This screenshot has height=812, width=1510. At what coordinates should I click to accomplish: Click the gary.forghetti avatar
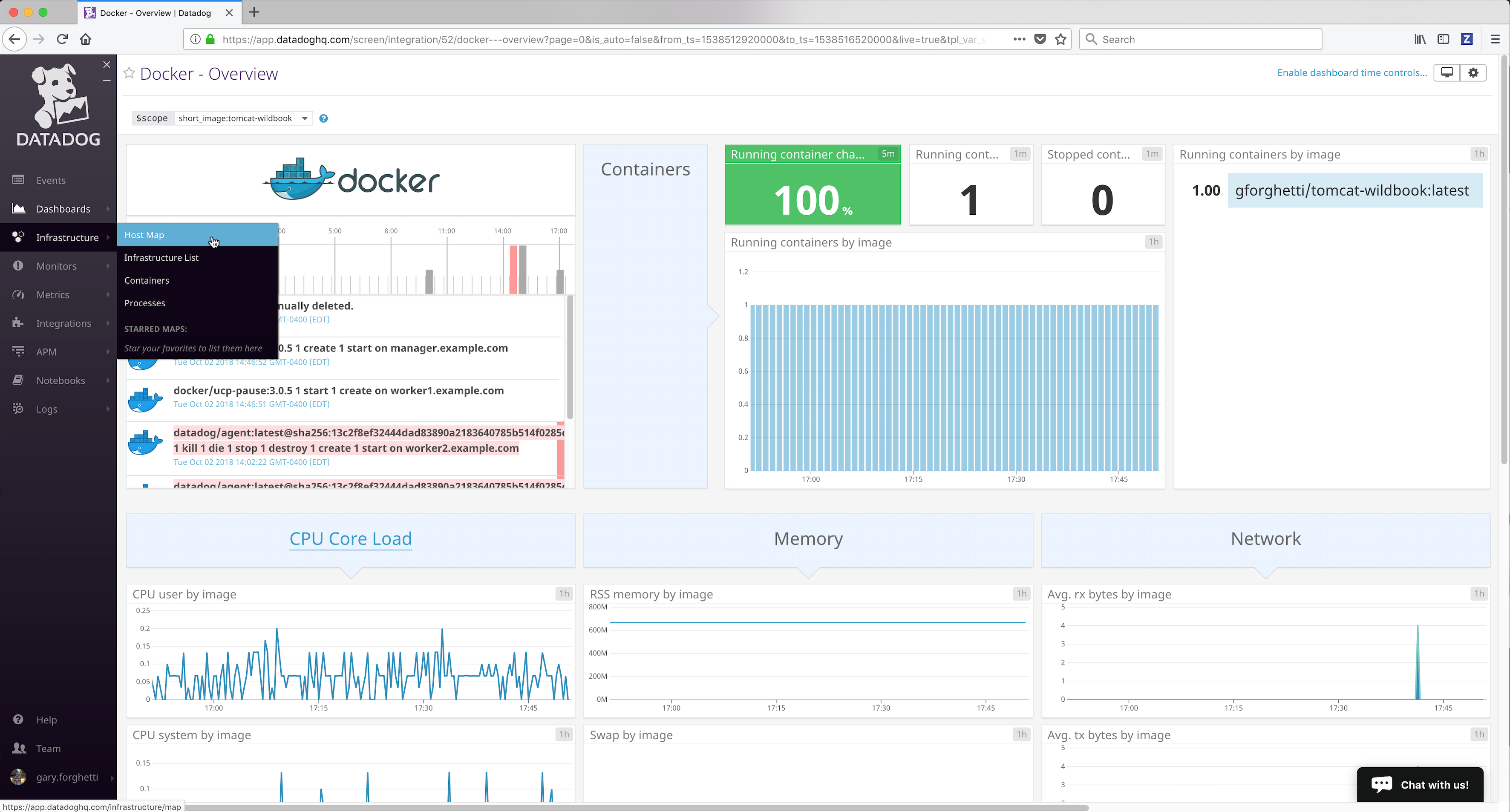point(18,777)
